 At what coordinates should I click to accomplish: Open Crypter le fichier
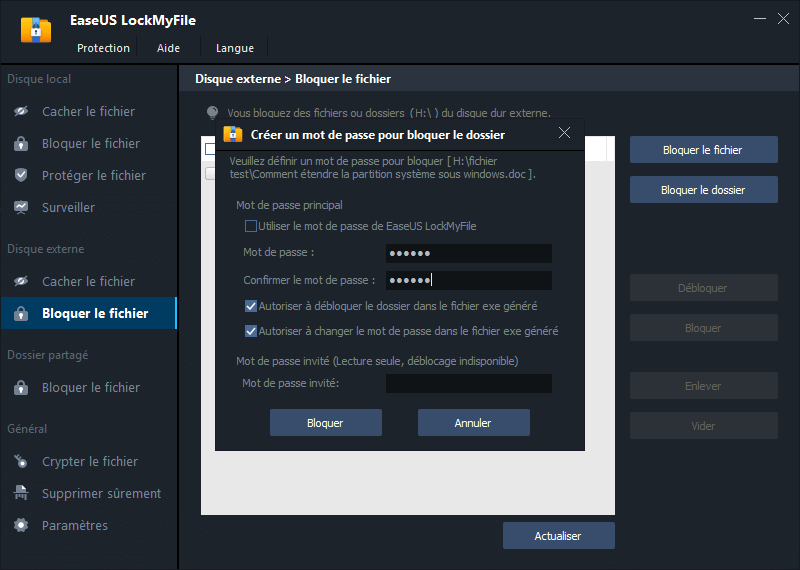pos(89,461)
